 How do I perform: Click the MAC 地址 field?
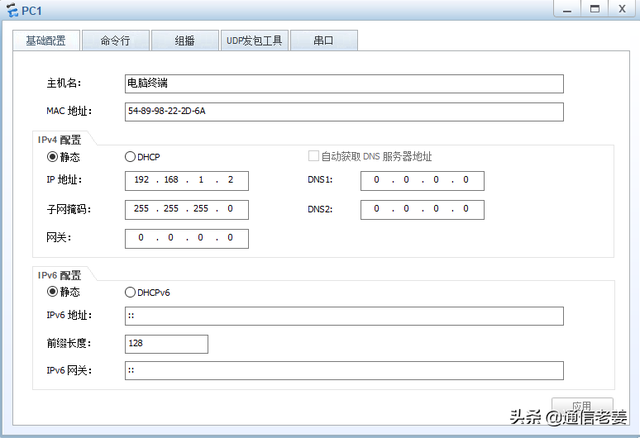tap(344, 112)
